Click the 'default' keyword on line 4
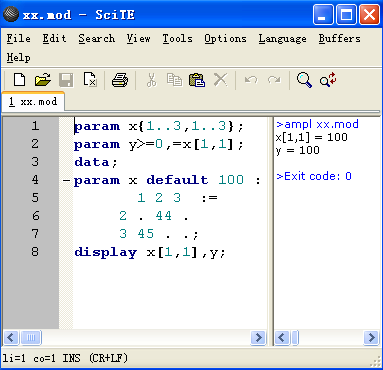Screen dimensions: 383x370 click(x=177, y=180)
